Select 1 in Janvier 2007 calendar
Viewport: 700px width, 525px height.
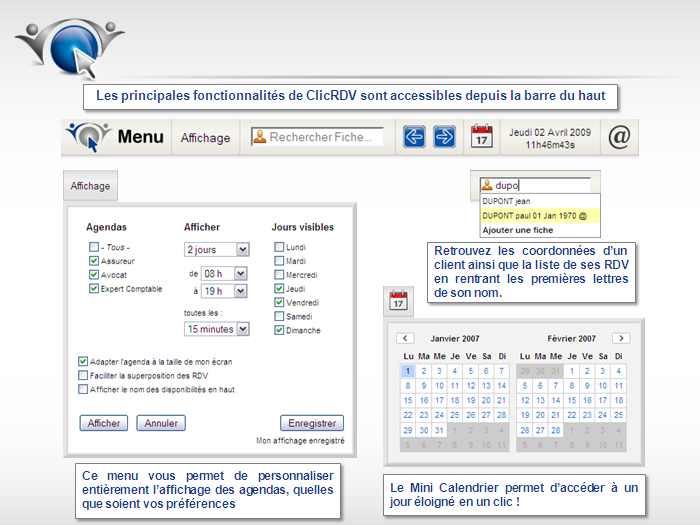[408, 371]
